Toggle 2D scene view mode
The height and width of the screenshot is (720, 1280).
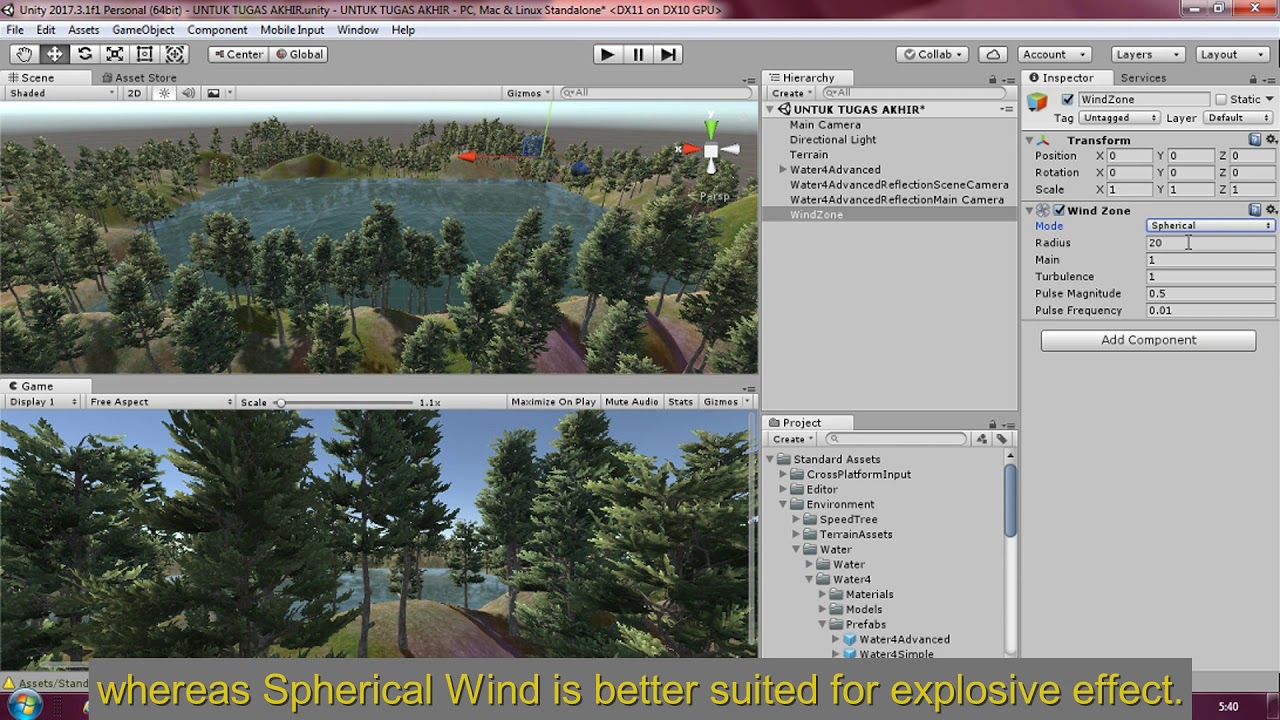tap(134, 93)
